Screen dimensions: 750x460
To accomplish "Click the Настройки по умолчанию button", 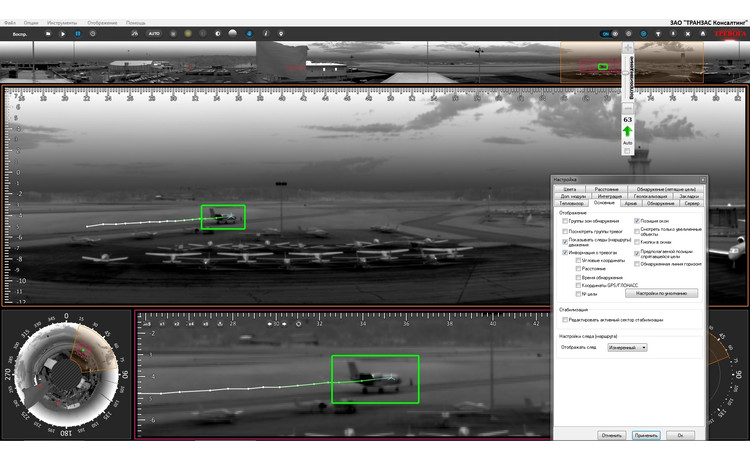I will (x=661, y=293).
